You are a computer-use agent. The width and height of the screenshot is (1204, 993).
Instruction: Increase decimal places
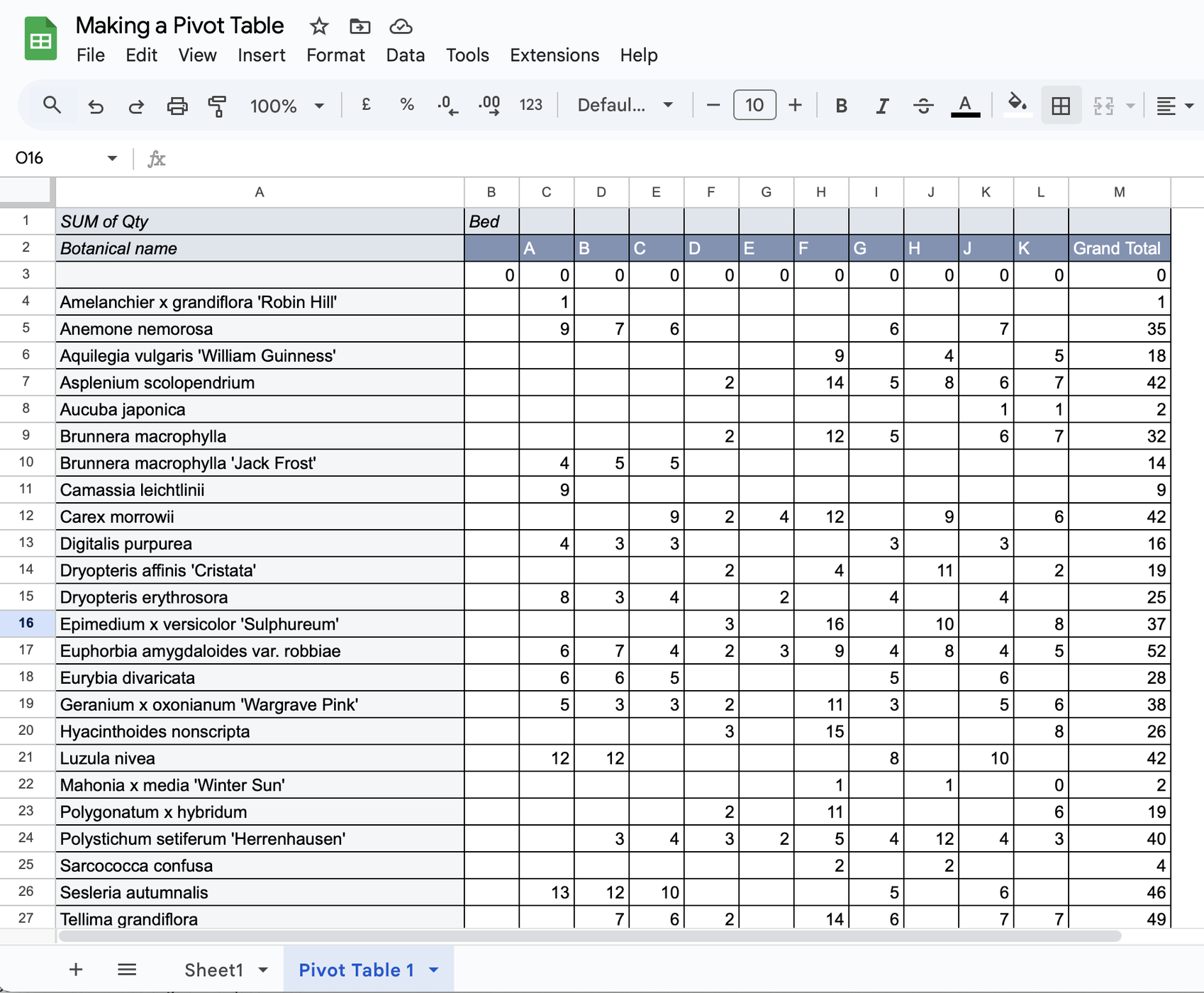[489, 105]
